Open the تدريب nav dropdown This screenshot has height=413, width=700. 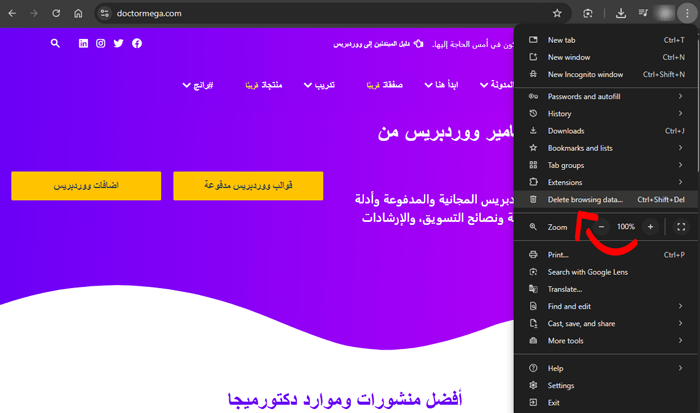click(x=319, y=85)
